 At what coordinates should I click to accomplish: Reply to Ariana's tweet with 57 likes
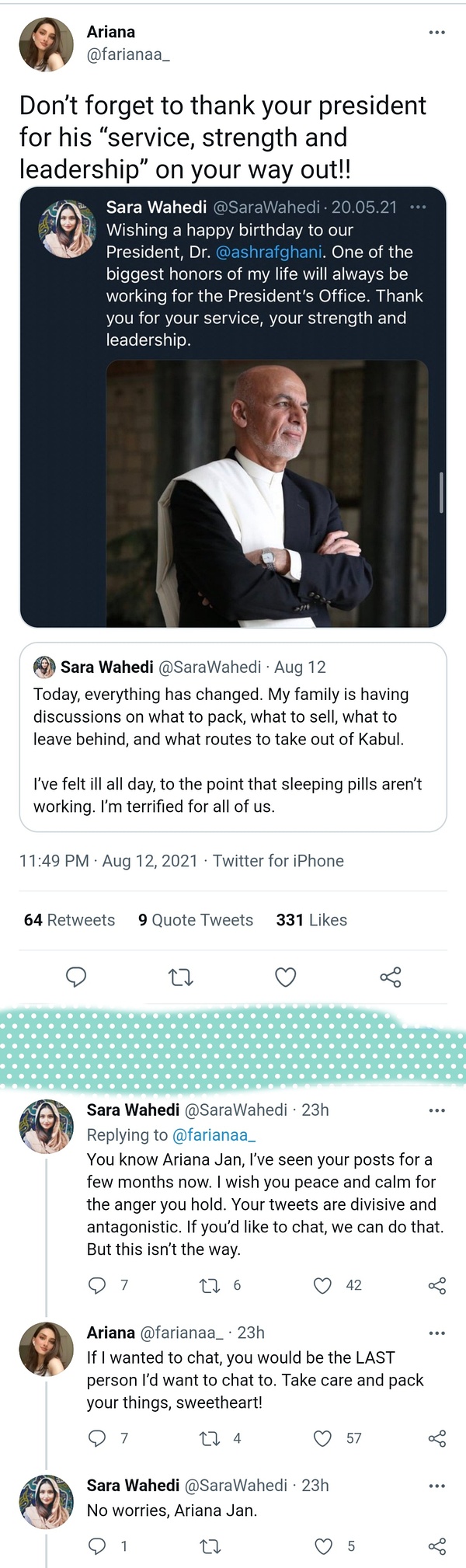(97, 1438)
